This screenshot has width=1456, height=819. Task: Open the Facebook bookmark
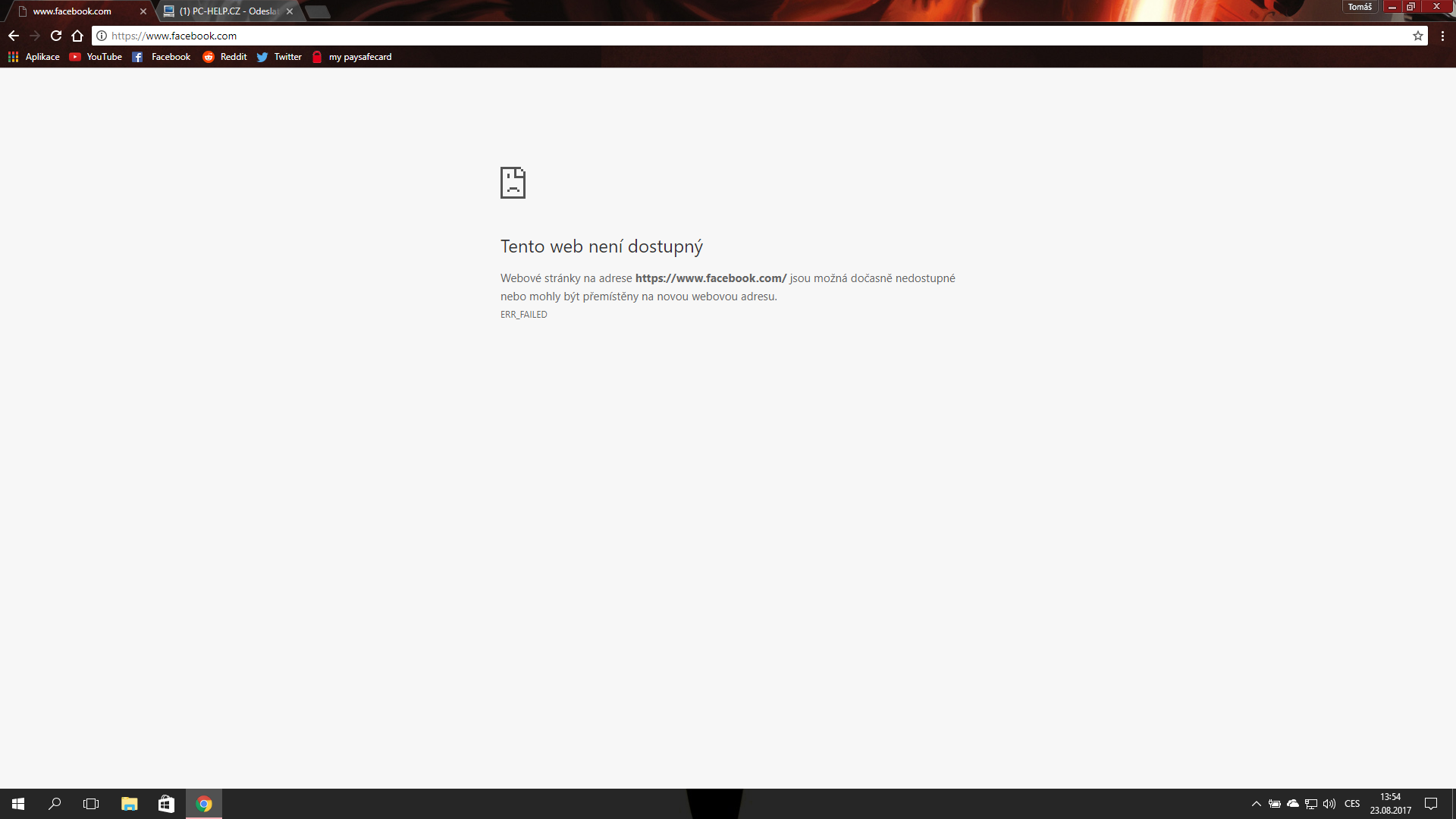[x=162, y=57]
